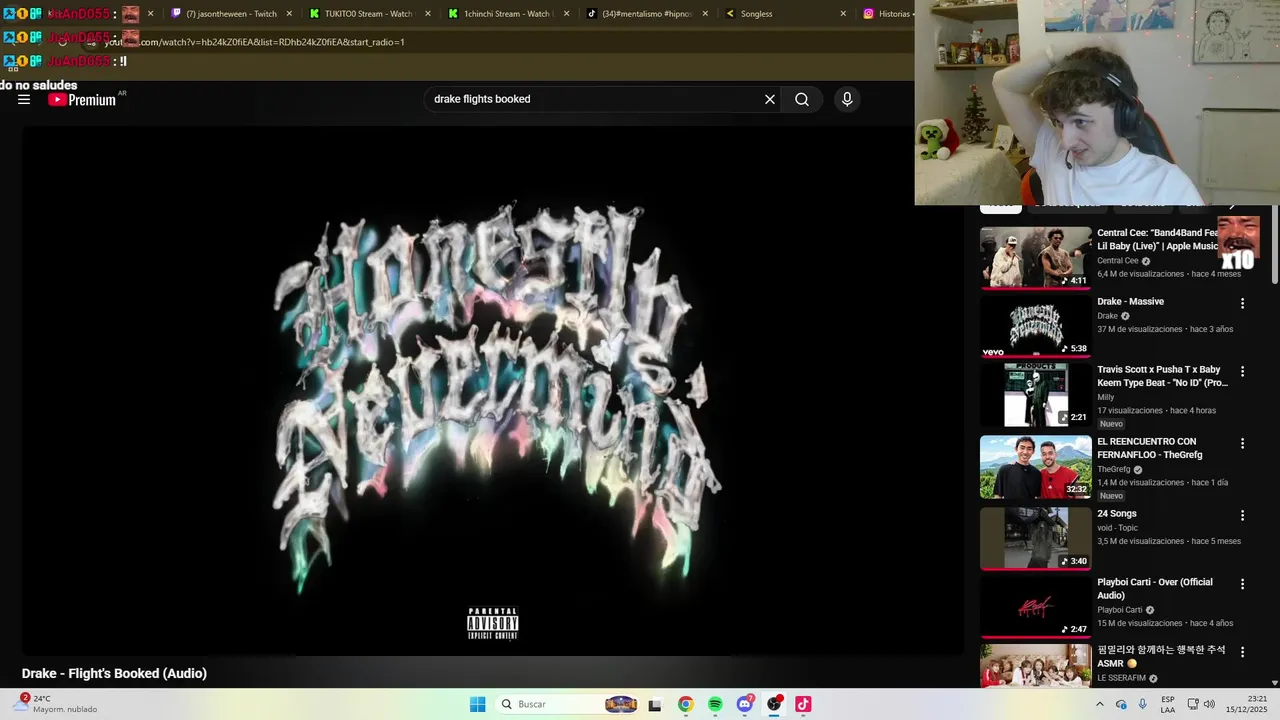Image resolution: width=1280 pixels, height=720 pixels.
Task: Open TikTok from the taskbar
Action: (803, 704)
